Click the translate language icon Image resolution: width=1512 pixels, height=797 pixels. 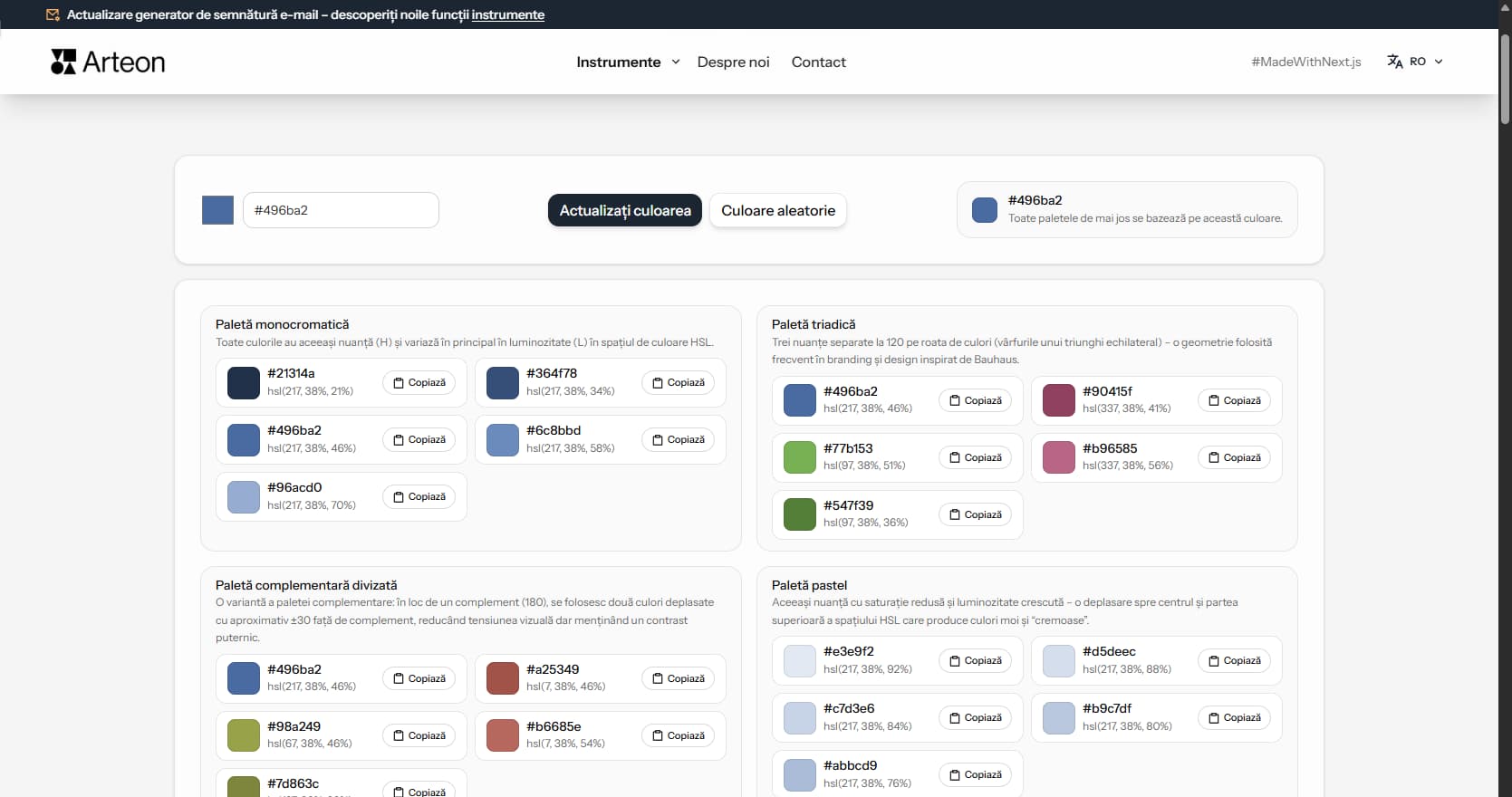coord(1394,62)
